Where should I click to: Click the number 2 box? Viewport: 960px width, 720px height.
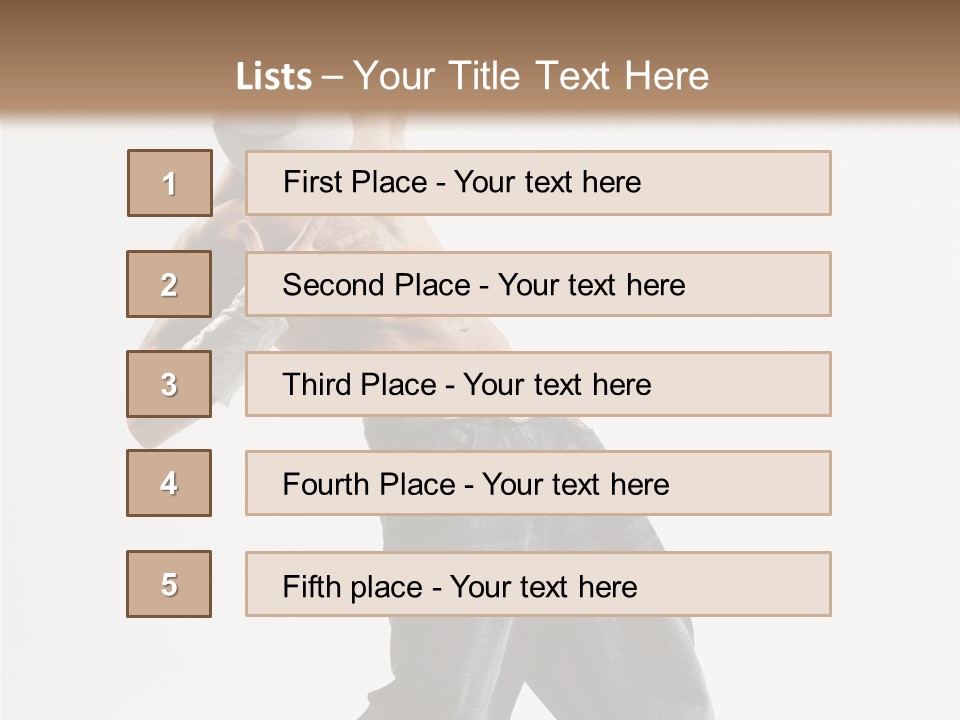tap(169, 284)
